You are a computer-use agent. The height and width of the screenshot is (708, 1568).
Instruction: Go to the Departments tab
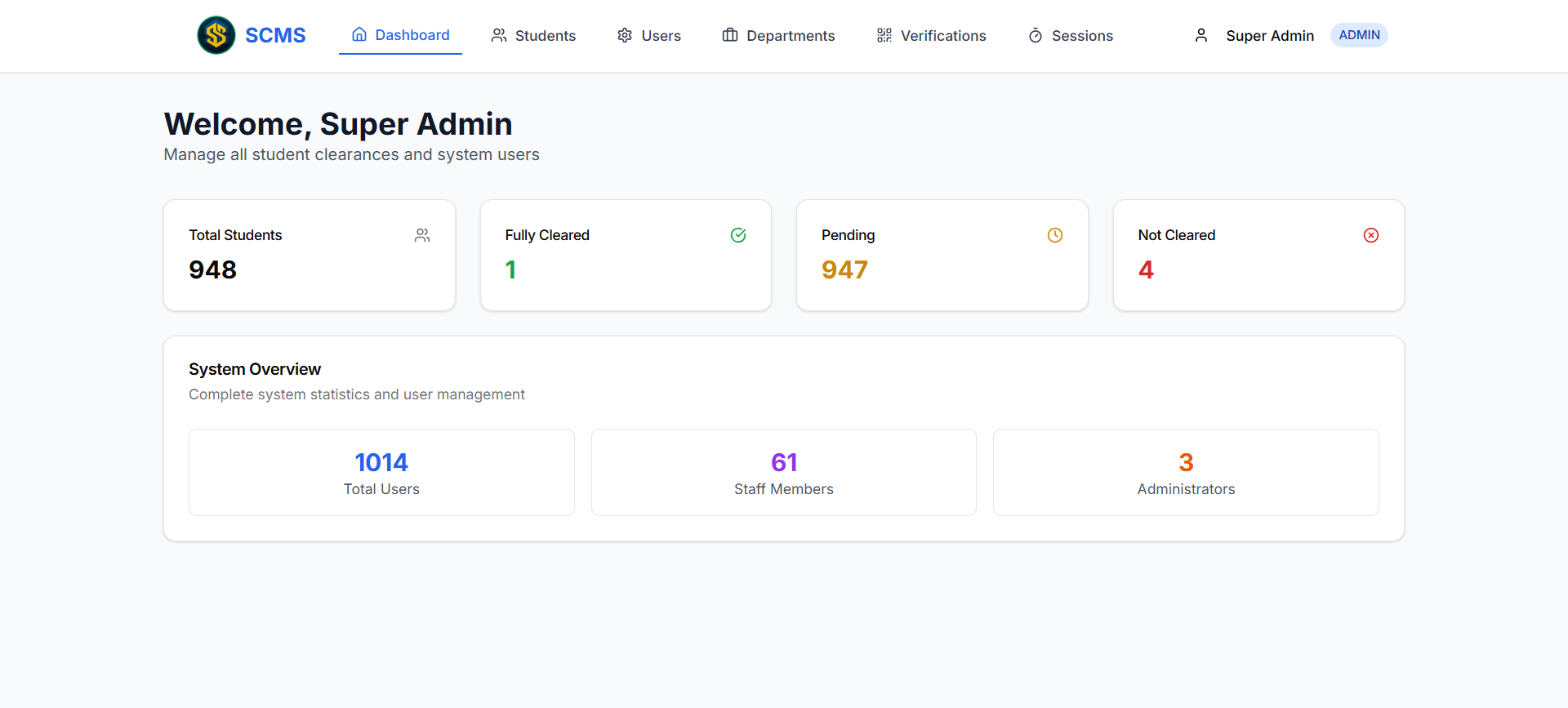point(790,36)
